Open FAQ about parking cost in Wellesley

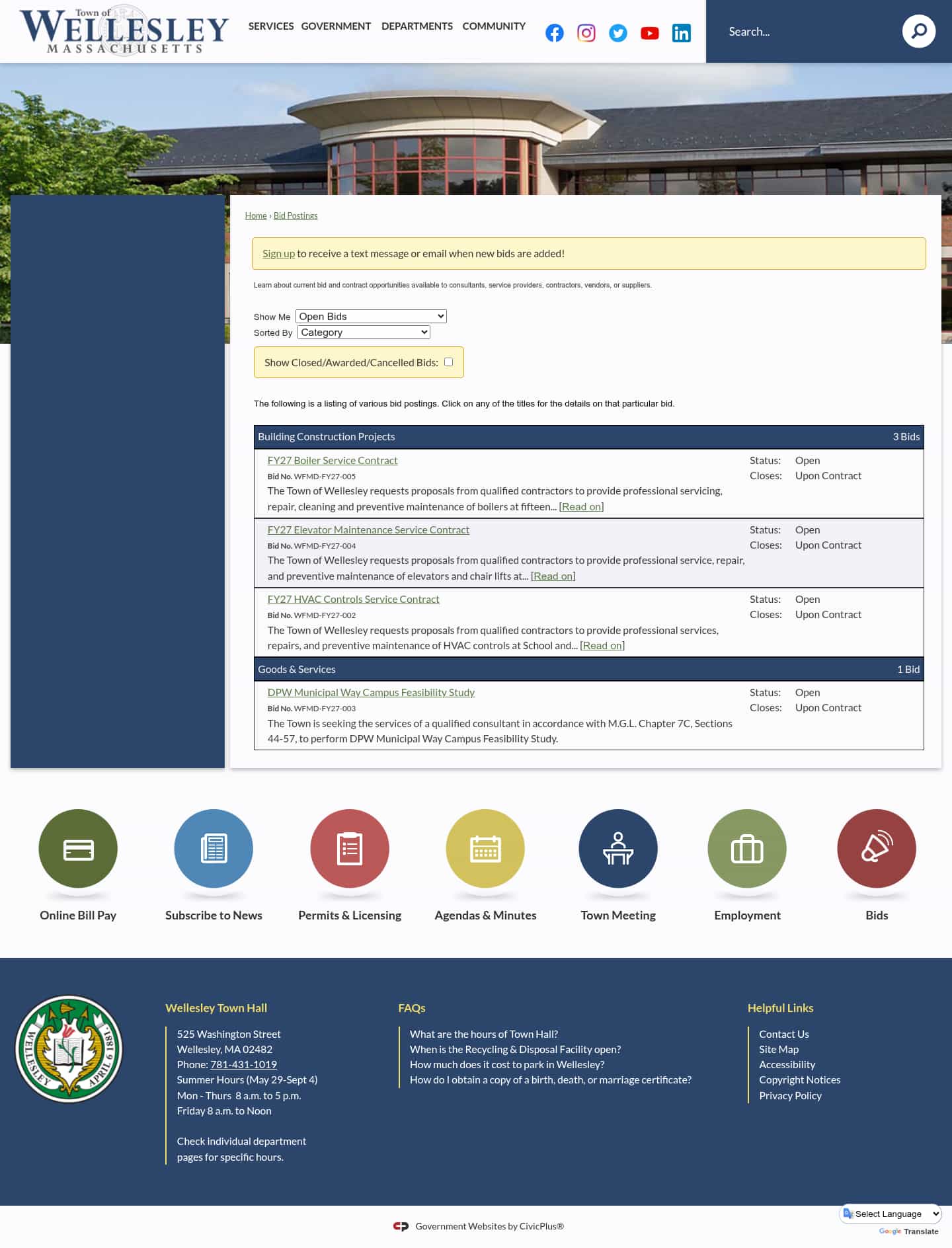507,1064
